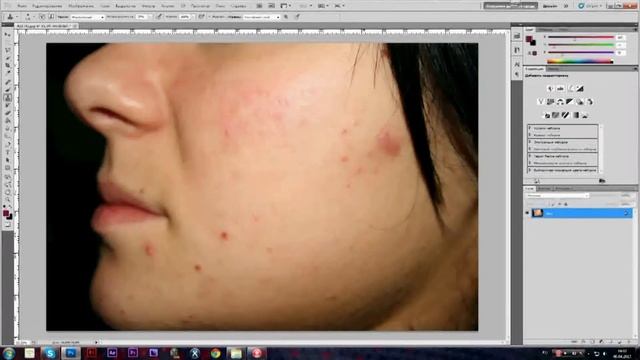Select the Zoom tool
Screen dimensions: 640x360
[x=7, y=200]
